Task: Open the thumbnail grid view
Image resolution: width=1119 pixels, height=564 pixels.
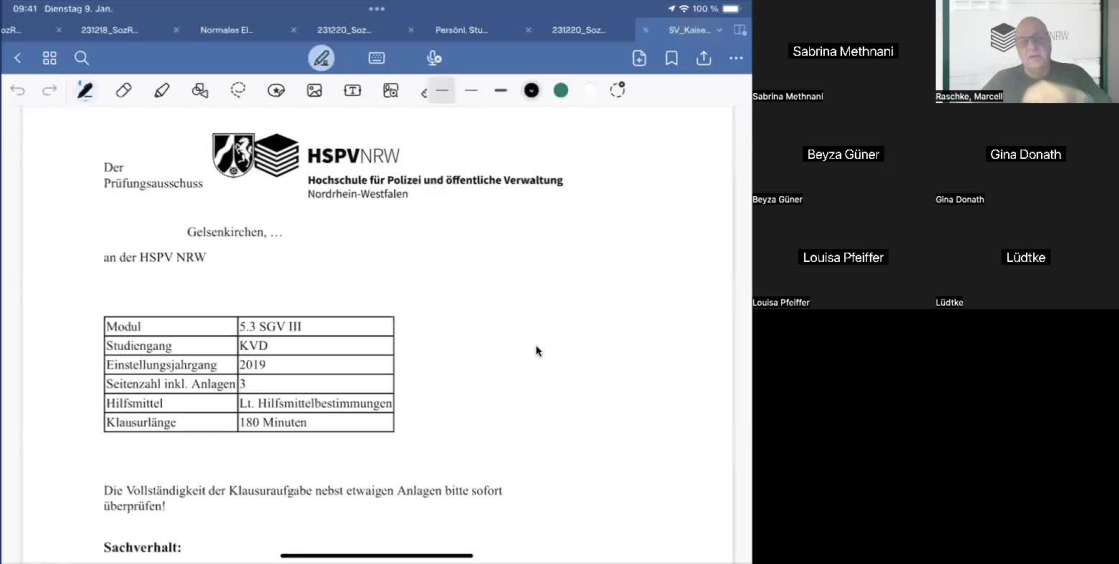Action: (x=49, y=59)
